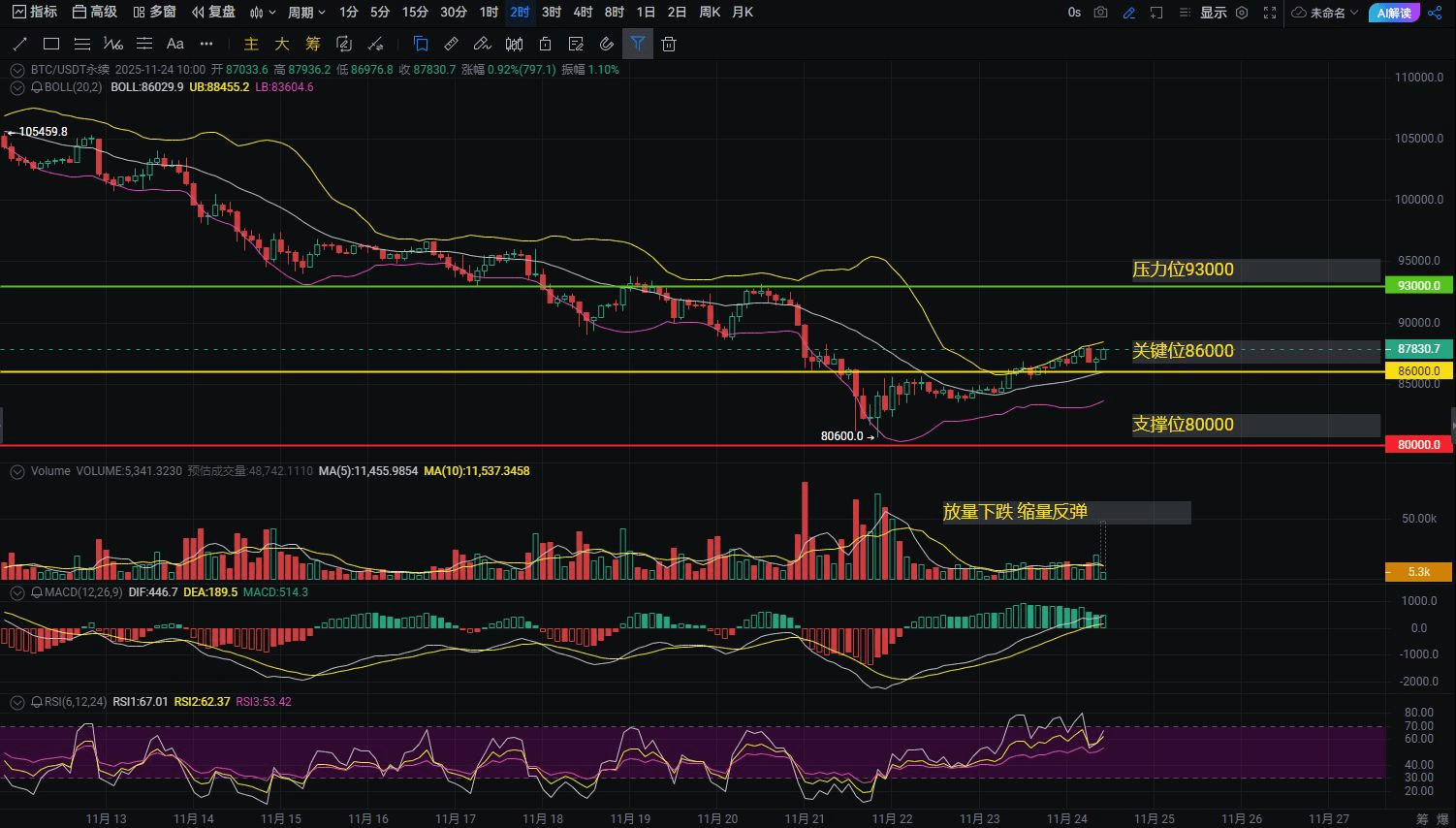Click the add window selection icon
This screenshot has width=1456, height=828.
(x=1156, y=13)
